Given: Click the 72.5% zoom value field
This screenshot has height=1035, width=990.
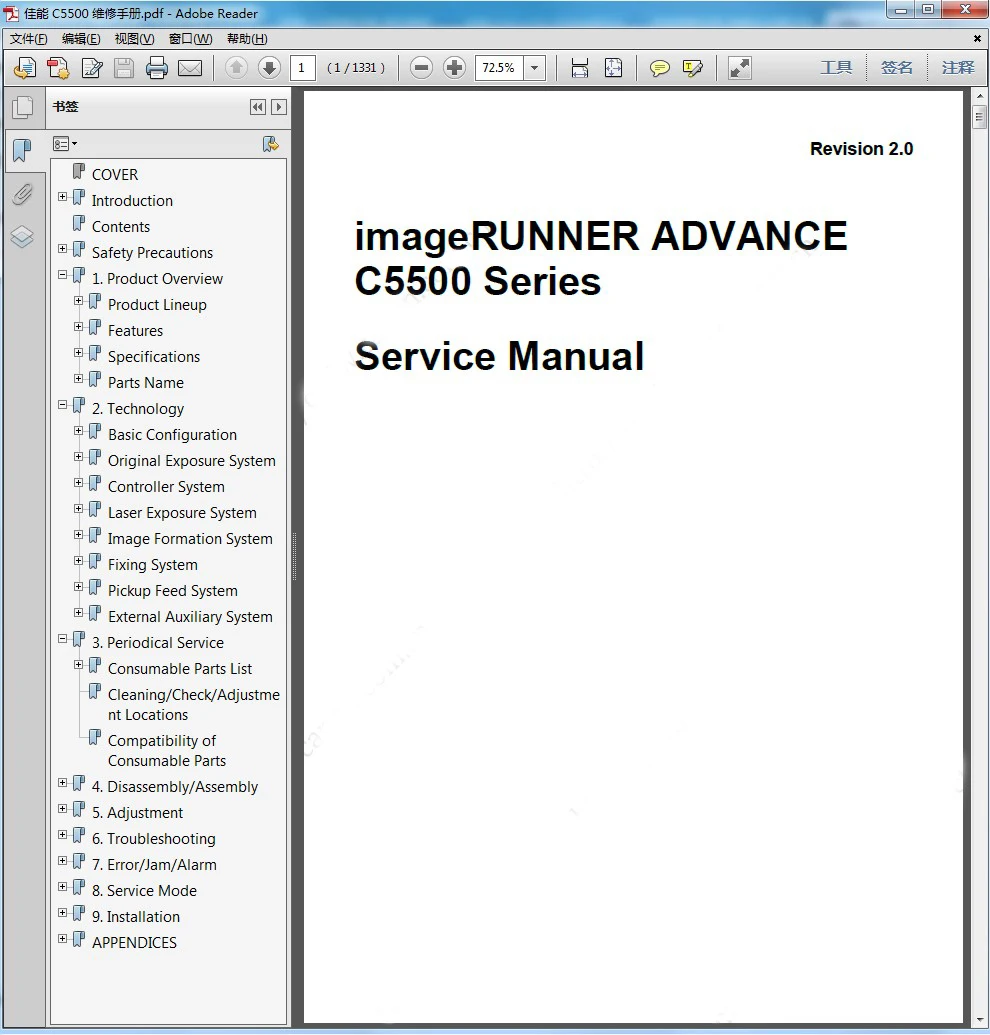Looking at the screenshot, I should (x=500, y=67).
